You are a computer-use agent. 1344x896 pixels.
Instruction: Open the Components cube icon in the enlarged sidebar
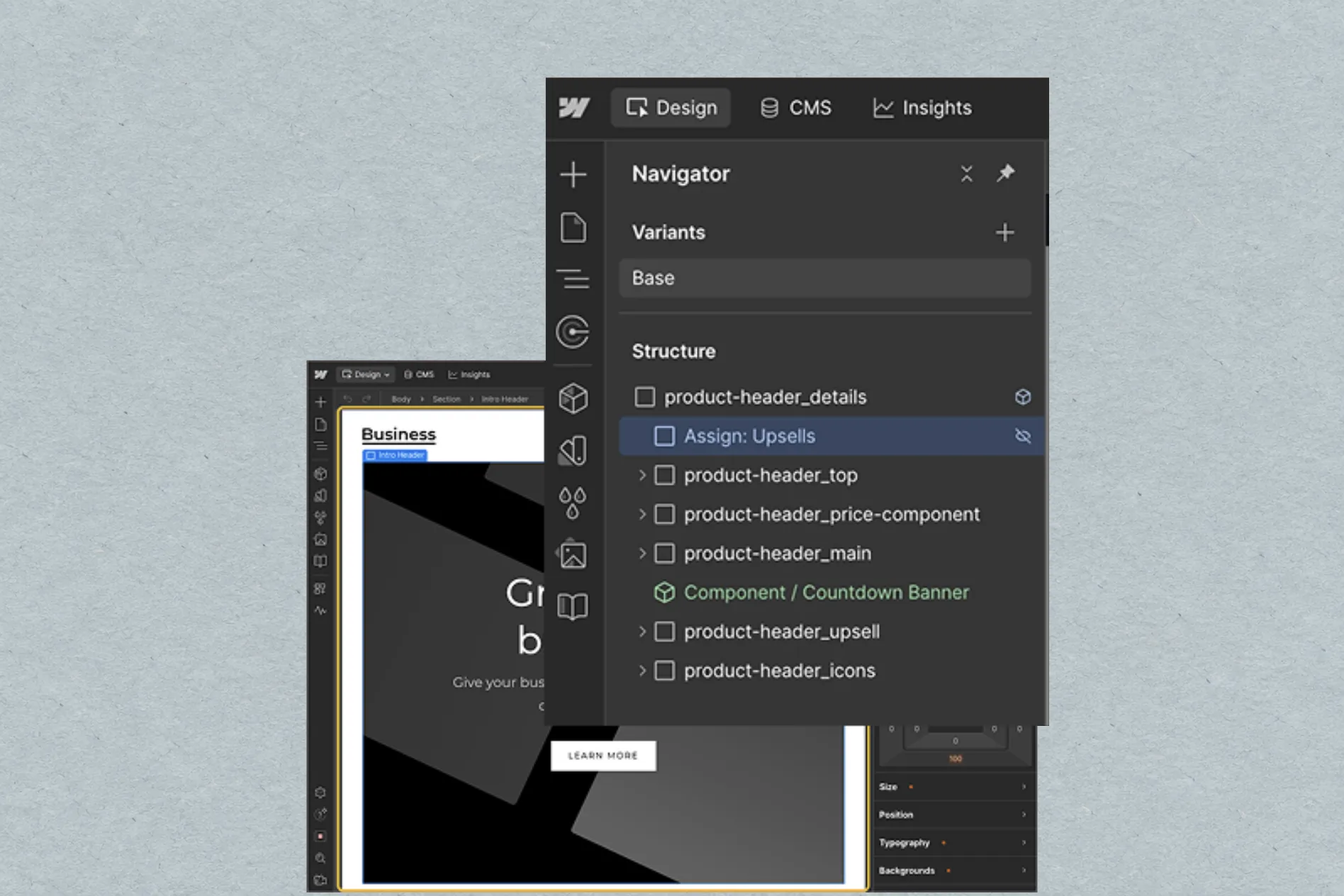click(573, 398)
